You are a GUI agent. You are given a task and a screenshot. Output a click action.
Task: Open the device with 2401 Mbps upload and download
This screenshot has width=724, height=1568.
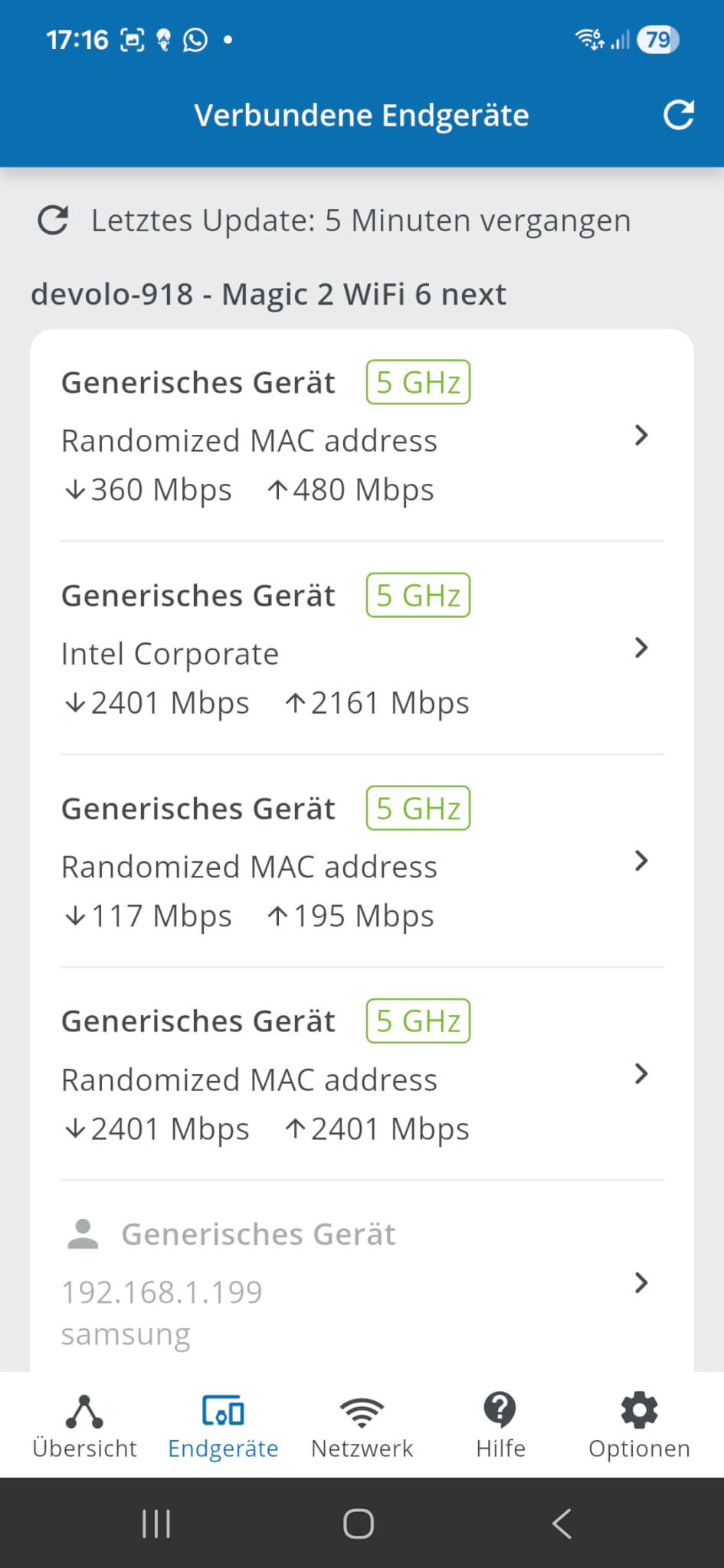641,1074
